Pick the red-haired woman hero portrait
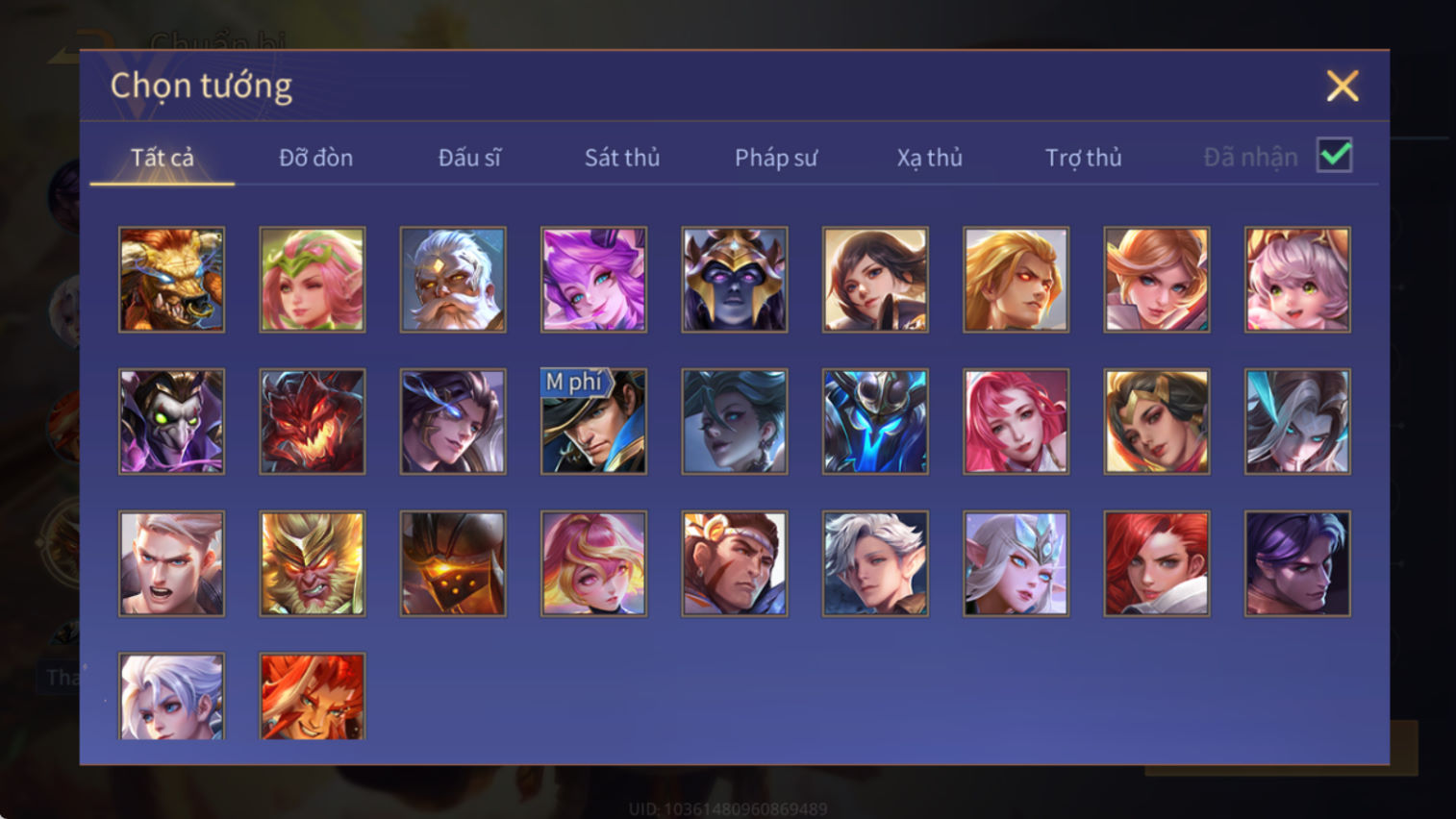 tap(1157, 563)
